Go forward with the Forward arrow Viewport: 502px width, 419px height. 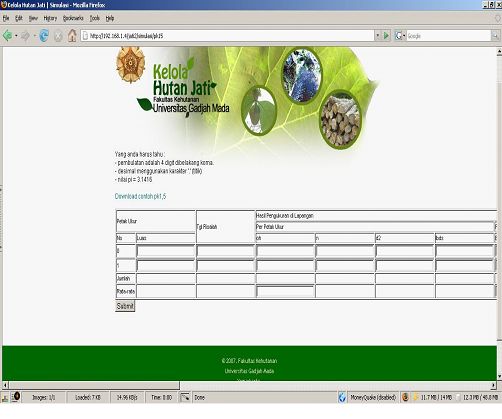pos(25,36)
